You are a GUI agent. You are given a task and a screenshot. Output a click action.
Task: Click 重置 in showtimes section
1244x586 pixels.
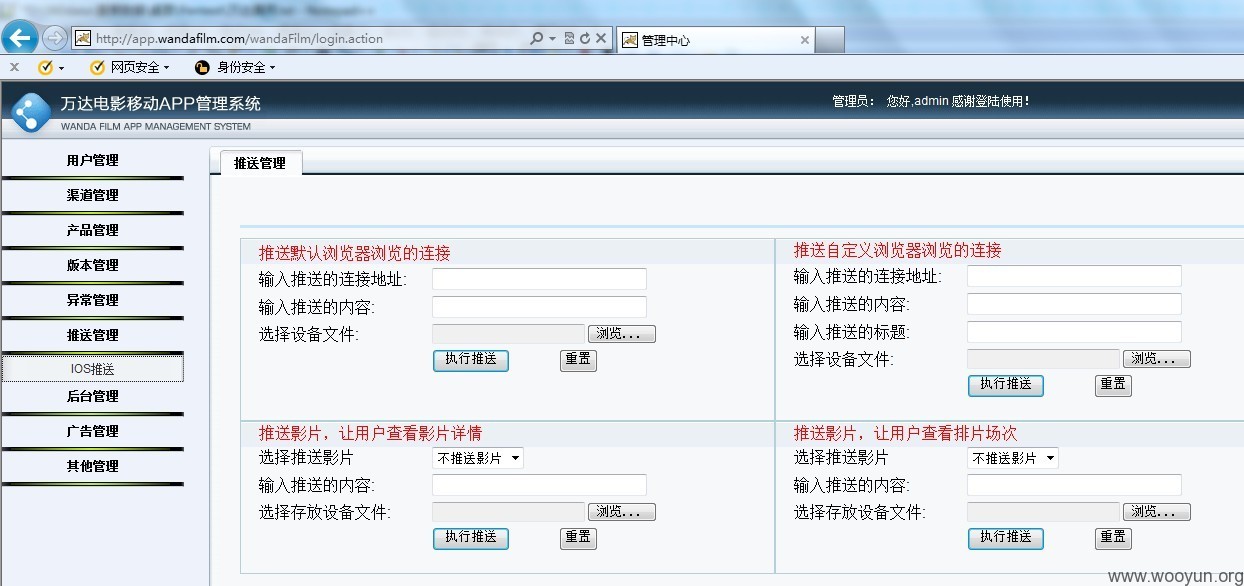(x=1113, y=538)
